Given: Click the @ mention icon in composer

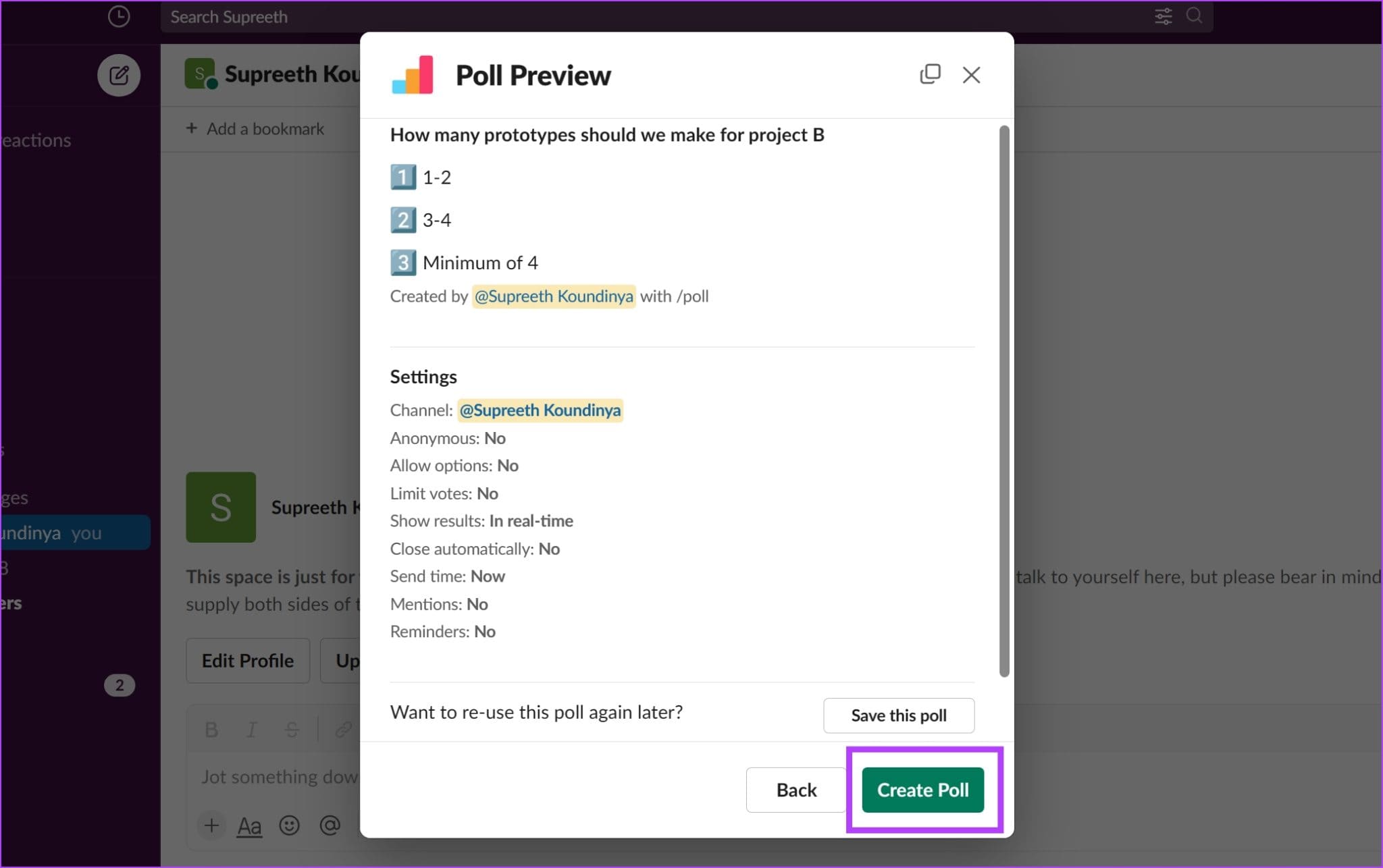Looking at the screenshot, I should pos(330,825).
